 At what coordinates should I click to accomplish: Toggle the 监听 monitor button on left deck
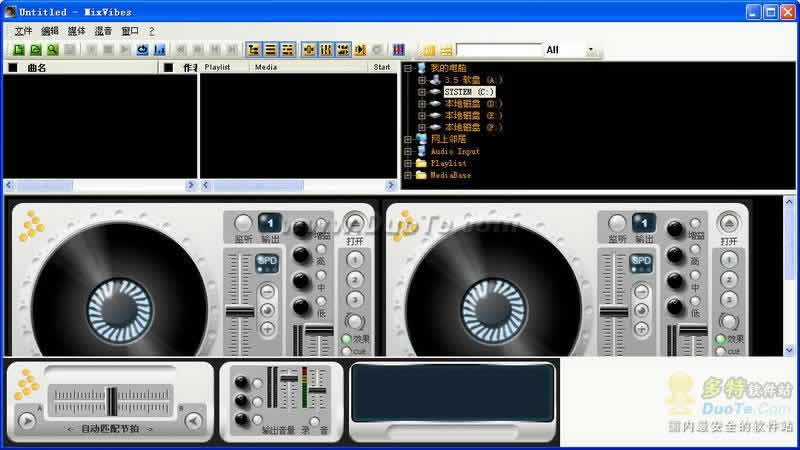(243, 223)
